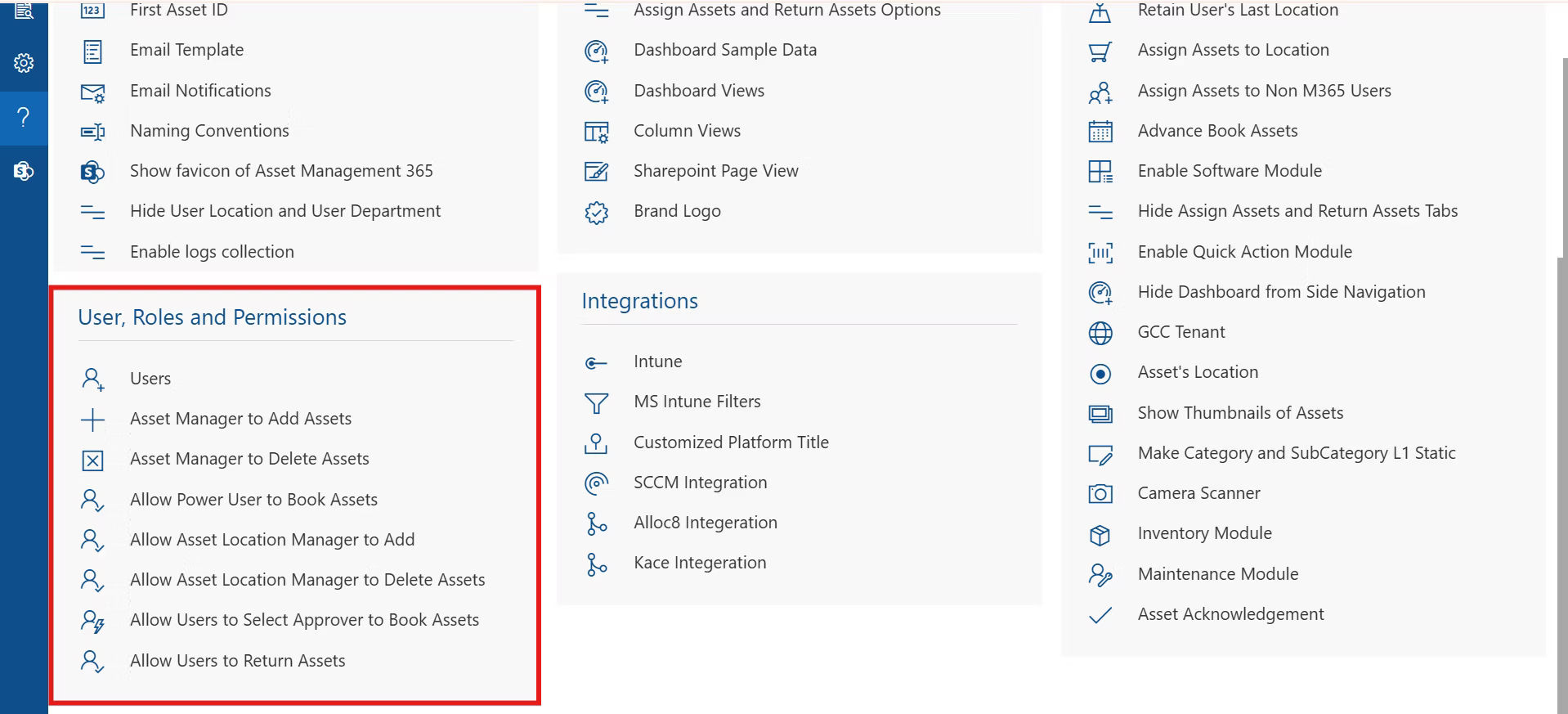This screenshot has height=714, width=1568.
Task: Open Asset Manager to Add Assets
Action: pyautogui.click(x=240, y=419)
